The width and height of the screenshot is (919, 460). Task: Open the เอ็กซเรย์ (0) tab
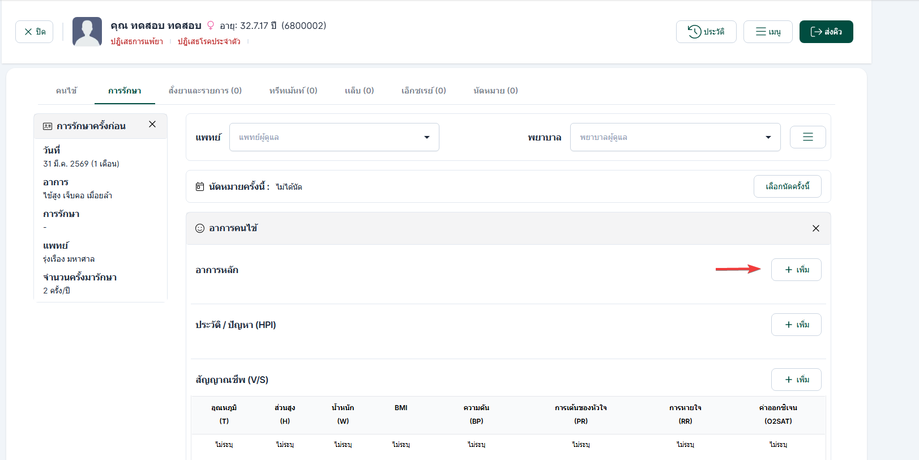[x=423, y=91]
